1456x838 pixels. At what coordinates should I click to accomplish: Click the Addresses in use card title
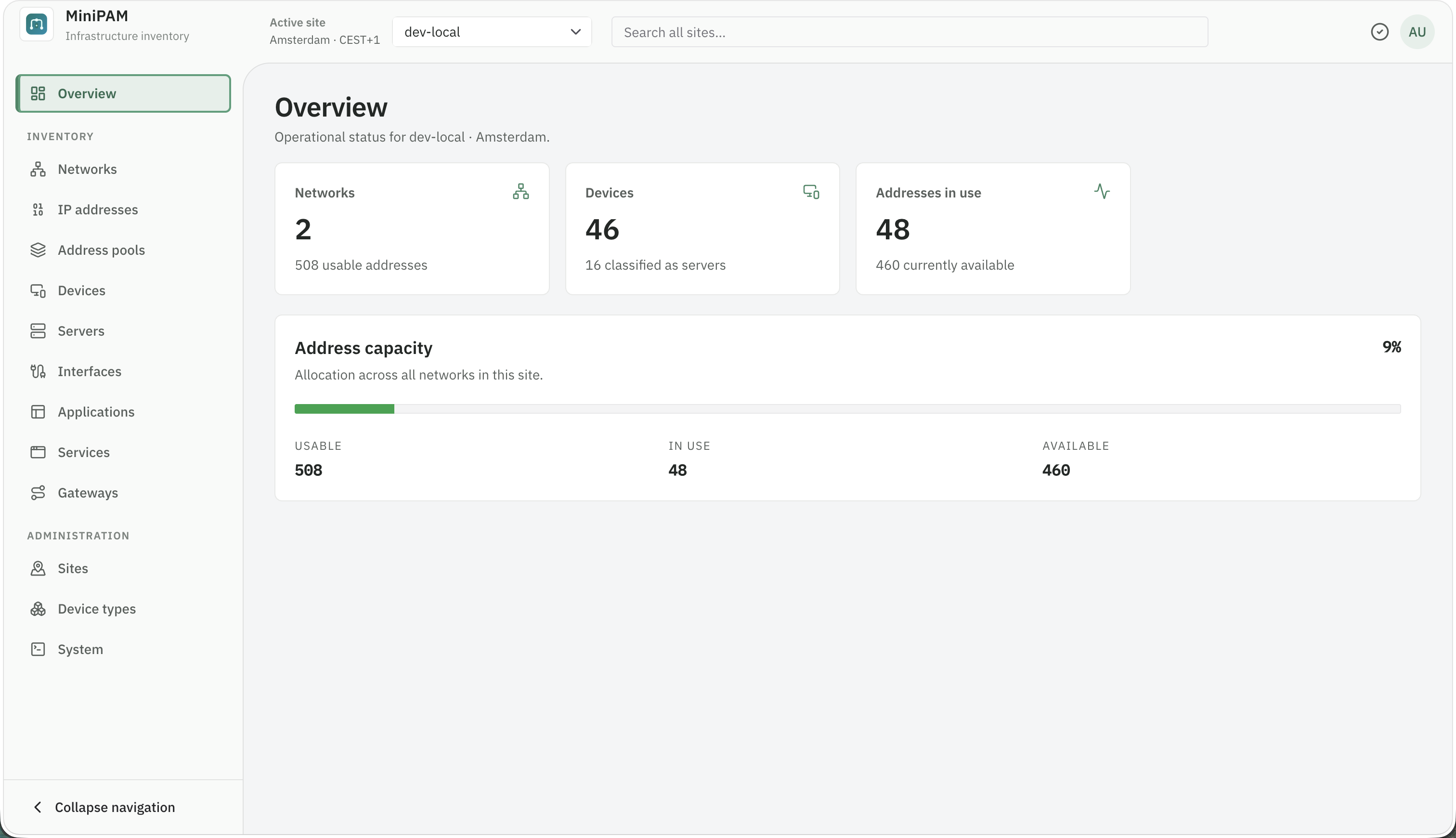point(928,193)
